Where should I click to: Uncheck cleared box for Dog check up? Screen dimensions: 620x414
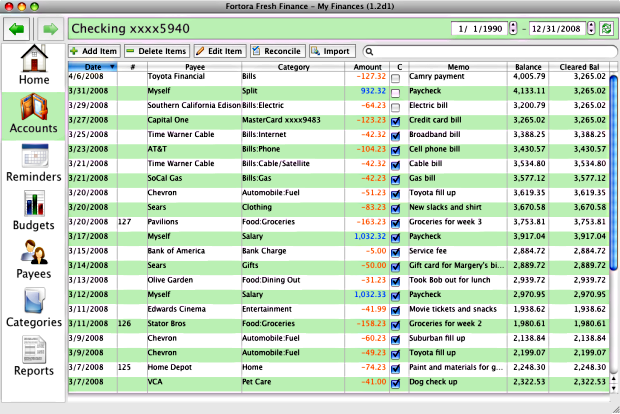coord(395,383)
